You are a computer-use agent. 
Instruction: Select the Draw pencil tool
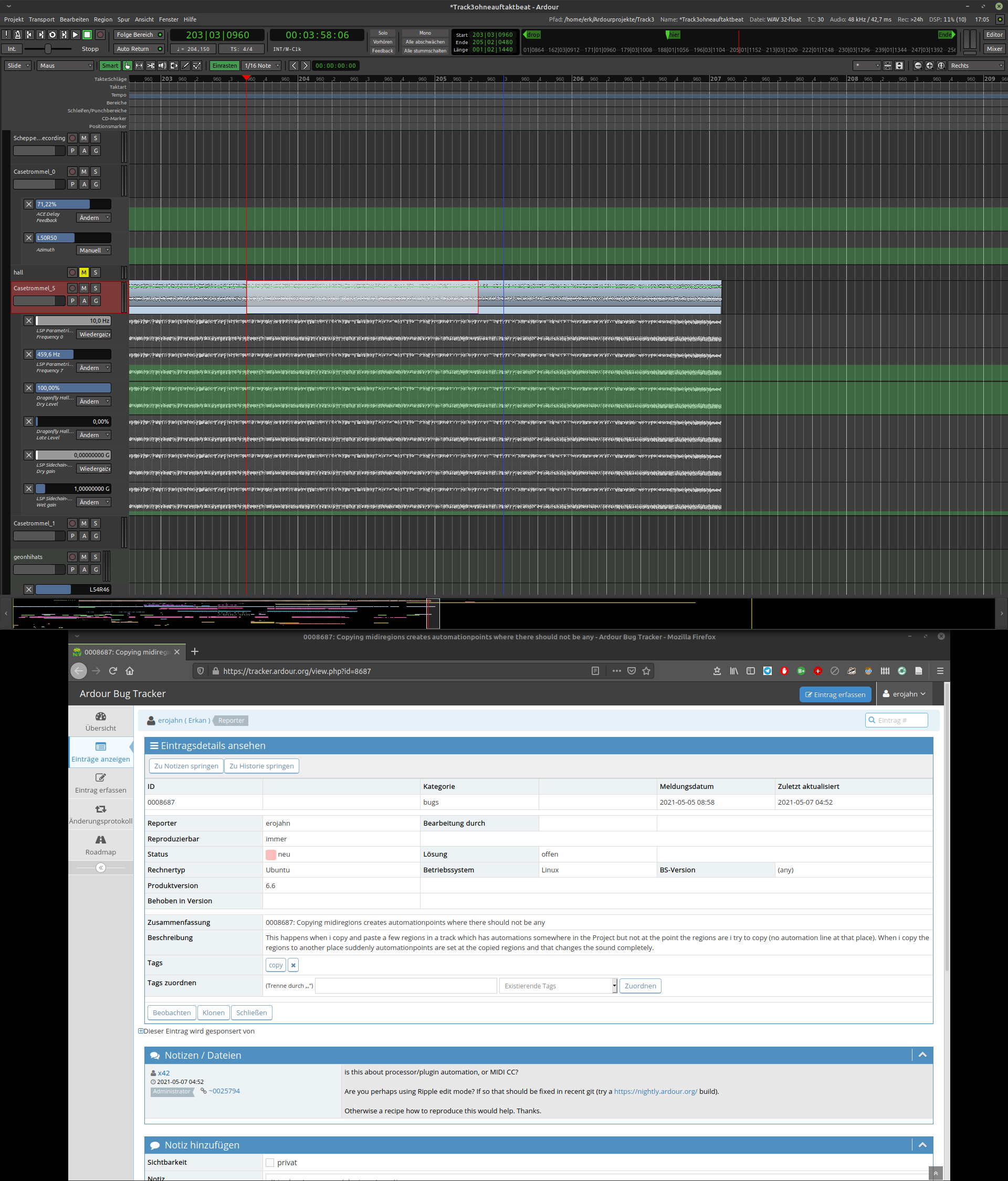point(185,66)
